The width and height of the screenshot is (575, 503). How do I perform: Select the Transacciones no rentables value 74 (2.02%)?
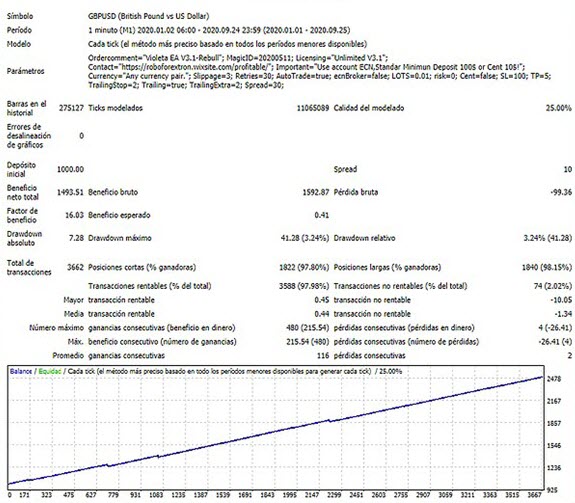click(x=553, y=286)
